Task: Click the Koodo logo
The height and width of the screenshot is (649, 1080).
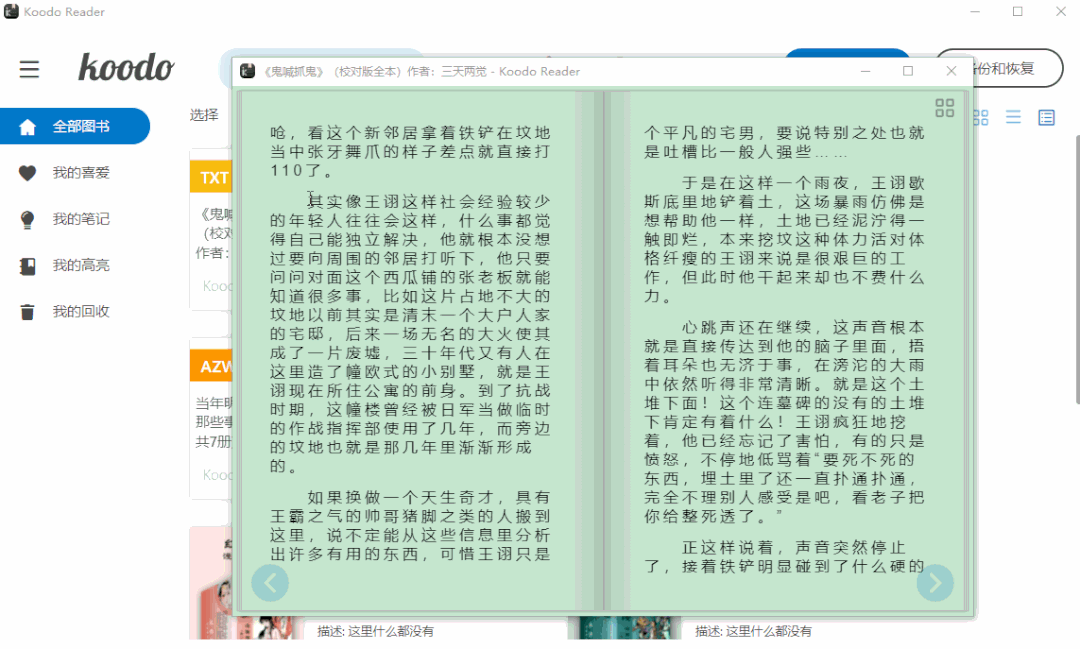Action: (127, 69)
